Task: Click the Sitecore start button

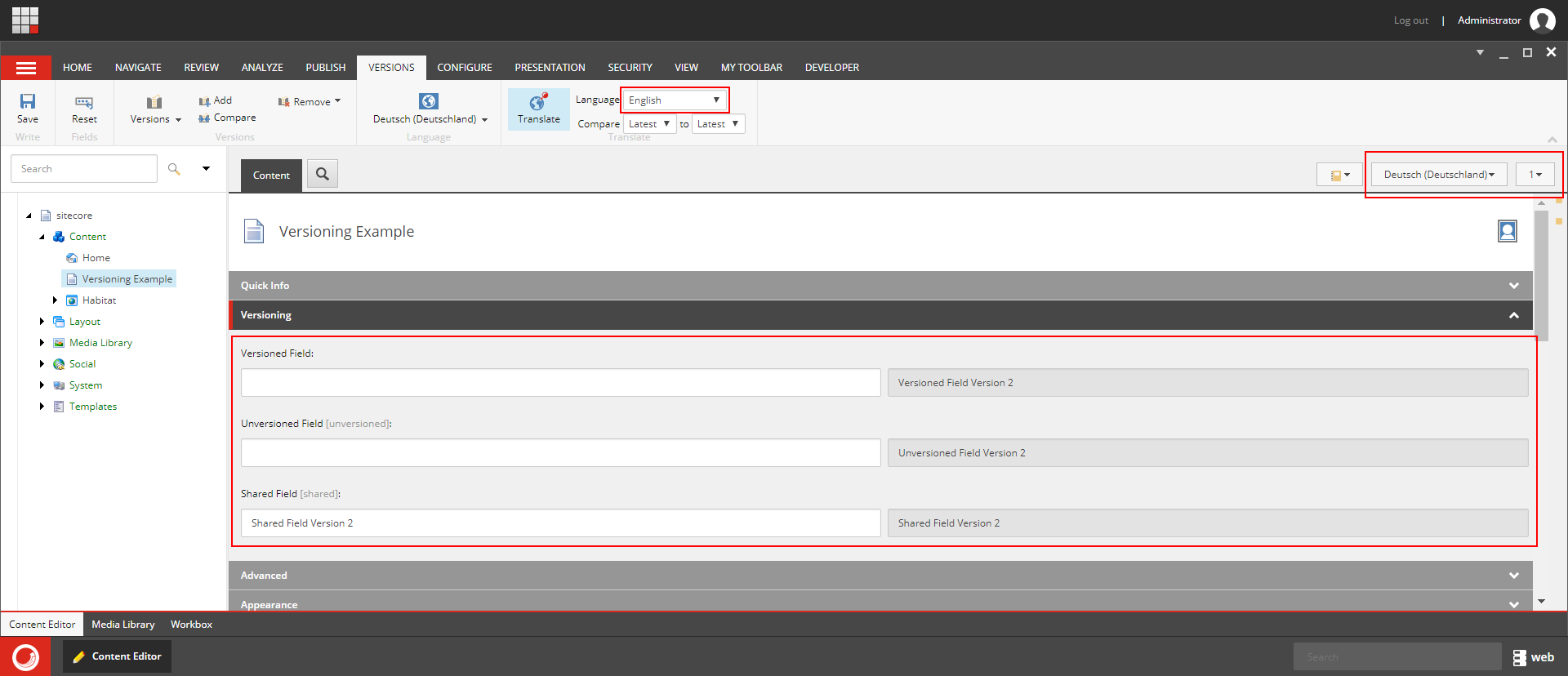Action: click(x=25, y=656)
